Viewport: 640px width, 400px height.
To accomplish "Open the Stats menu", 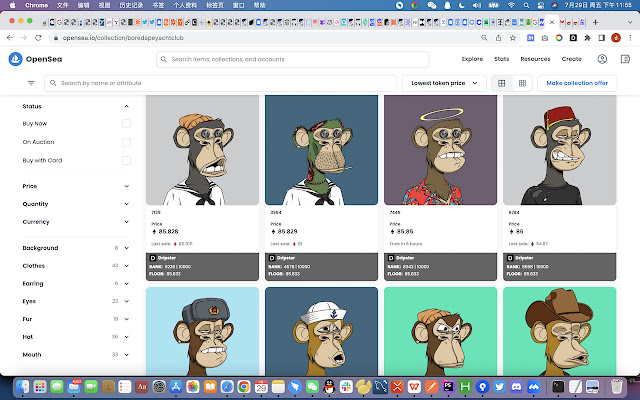I will tap(502, 59).
